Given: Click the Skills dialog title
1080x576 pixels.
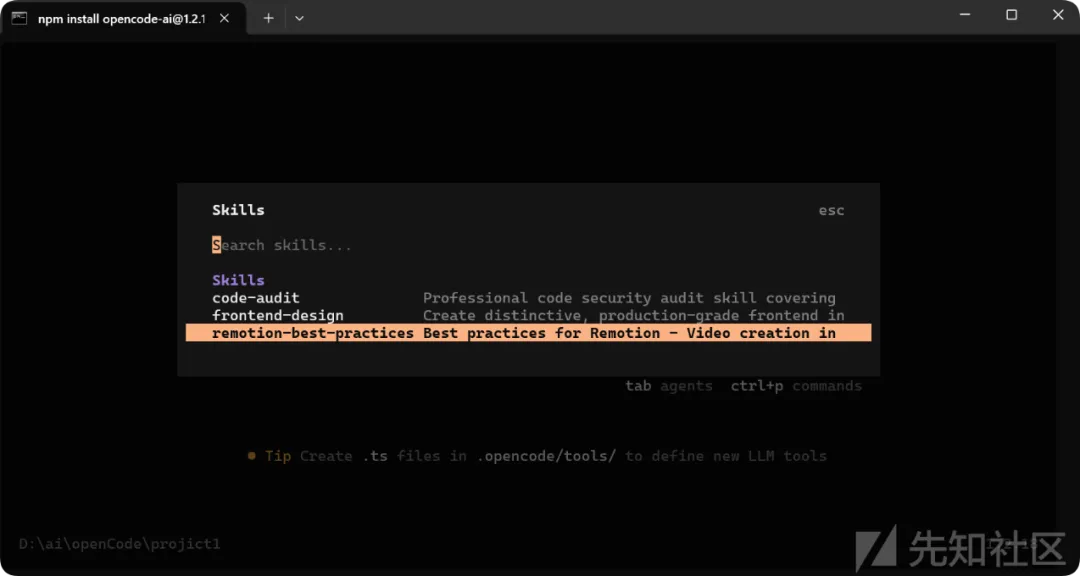Looking at the screenshot, I should coord(238,210).
